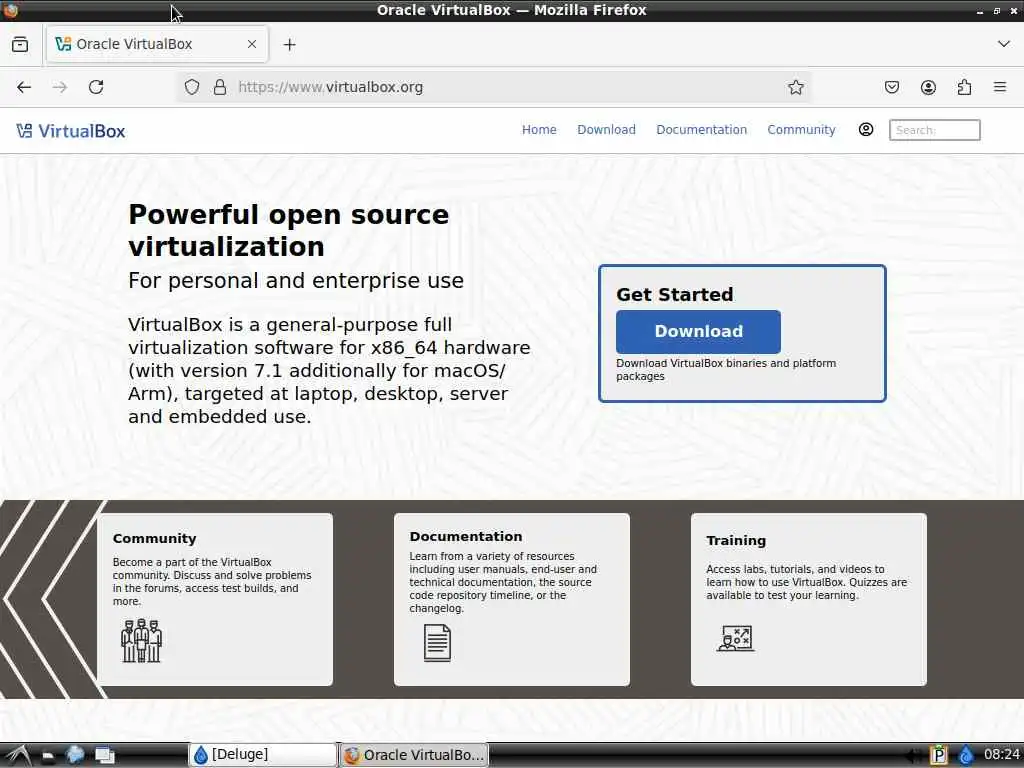The height and width of the screenshot is (768, 1024).
Task: Open Community in site navigation
Action: click(x=801, y=129)
